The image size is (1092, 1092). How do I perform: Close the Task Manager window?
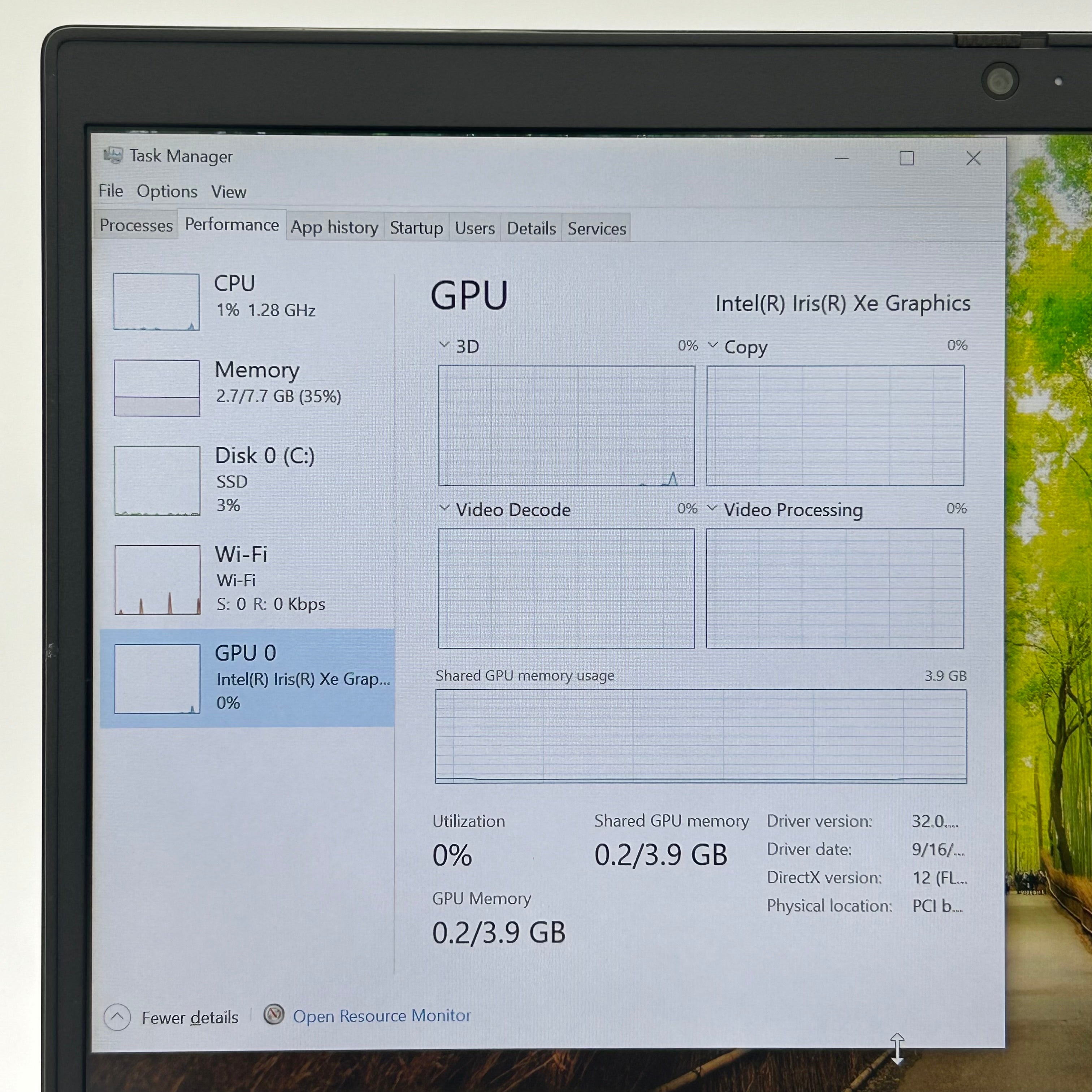point(973,158)
